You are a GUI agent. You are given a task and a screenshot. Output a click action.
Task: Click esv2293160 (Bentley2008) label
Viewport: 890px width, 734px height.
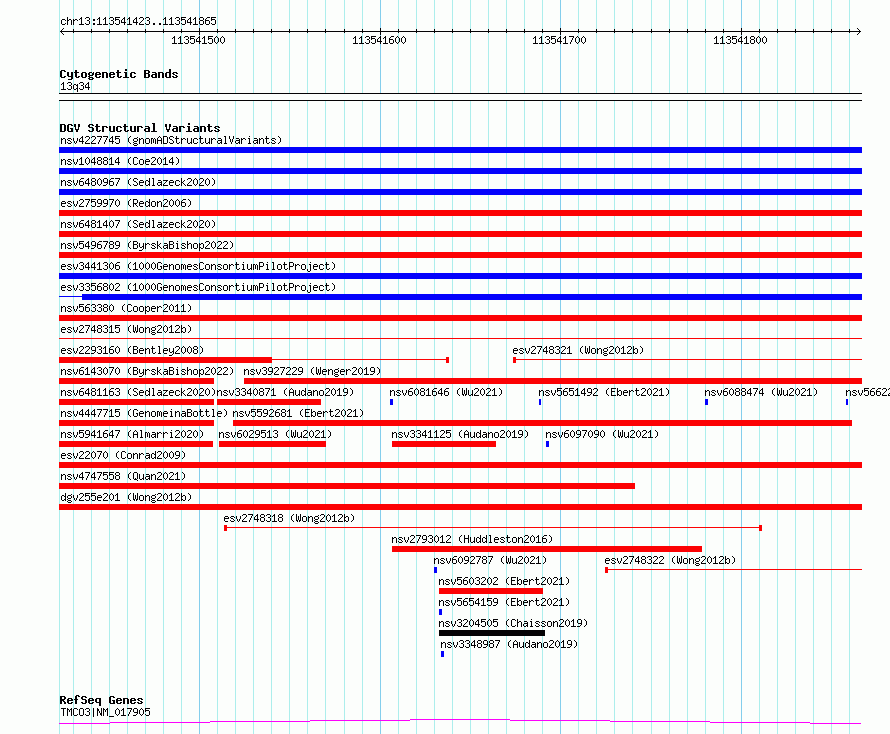coord(132,350)
